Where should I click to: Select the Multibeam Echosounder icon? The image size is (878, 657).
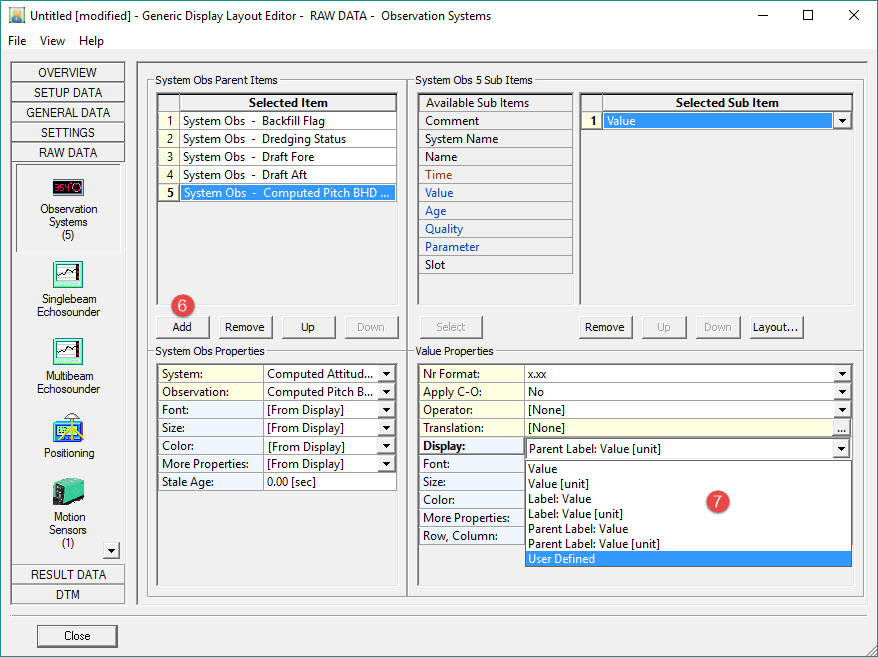click(68, 352)
